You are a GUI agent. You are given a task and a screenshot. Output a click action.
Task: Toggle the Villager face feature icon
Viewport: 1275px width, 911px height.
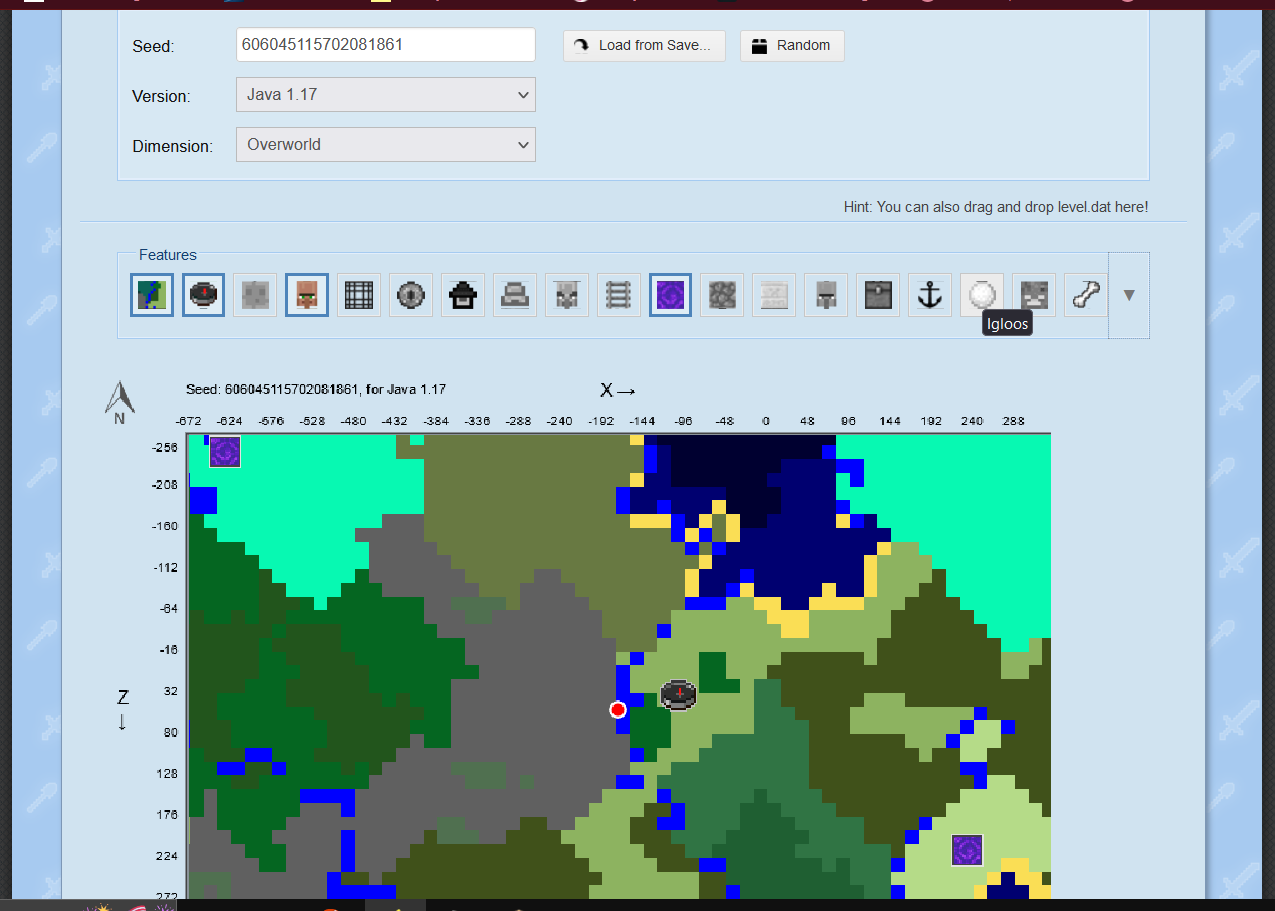307,295
